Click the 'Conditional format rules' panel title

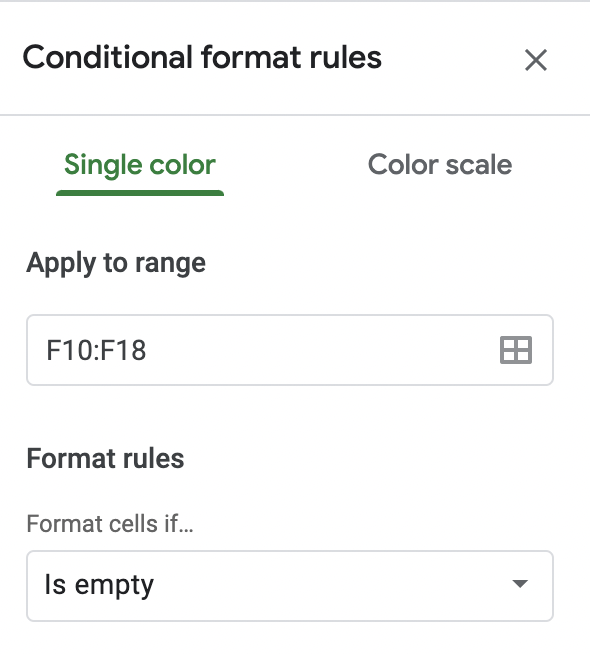tap(202, 58)
